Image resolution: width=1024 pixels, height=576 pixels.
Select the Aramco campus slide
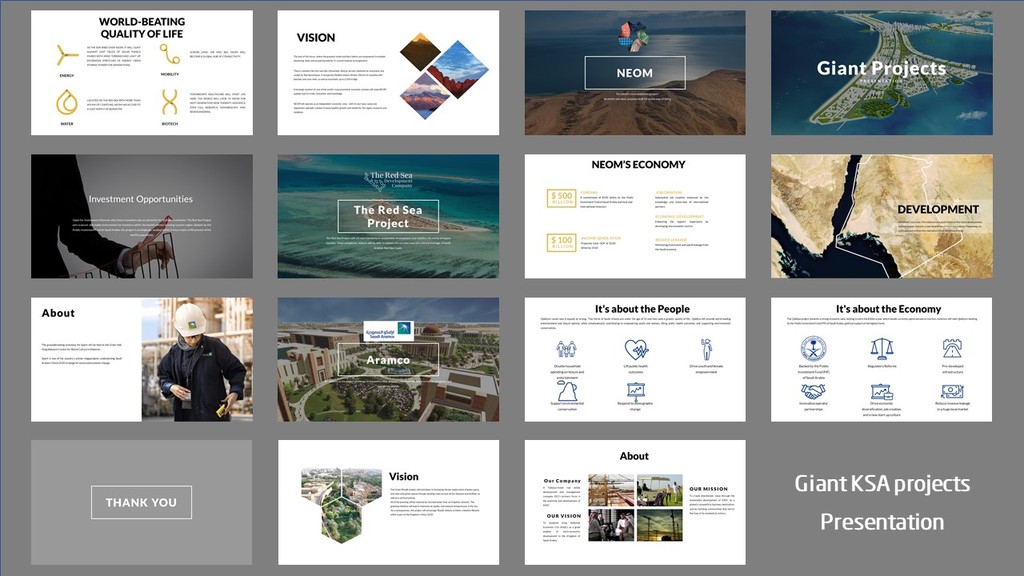tap(388, 360)
